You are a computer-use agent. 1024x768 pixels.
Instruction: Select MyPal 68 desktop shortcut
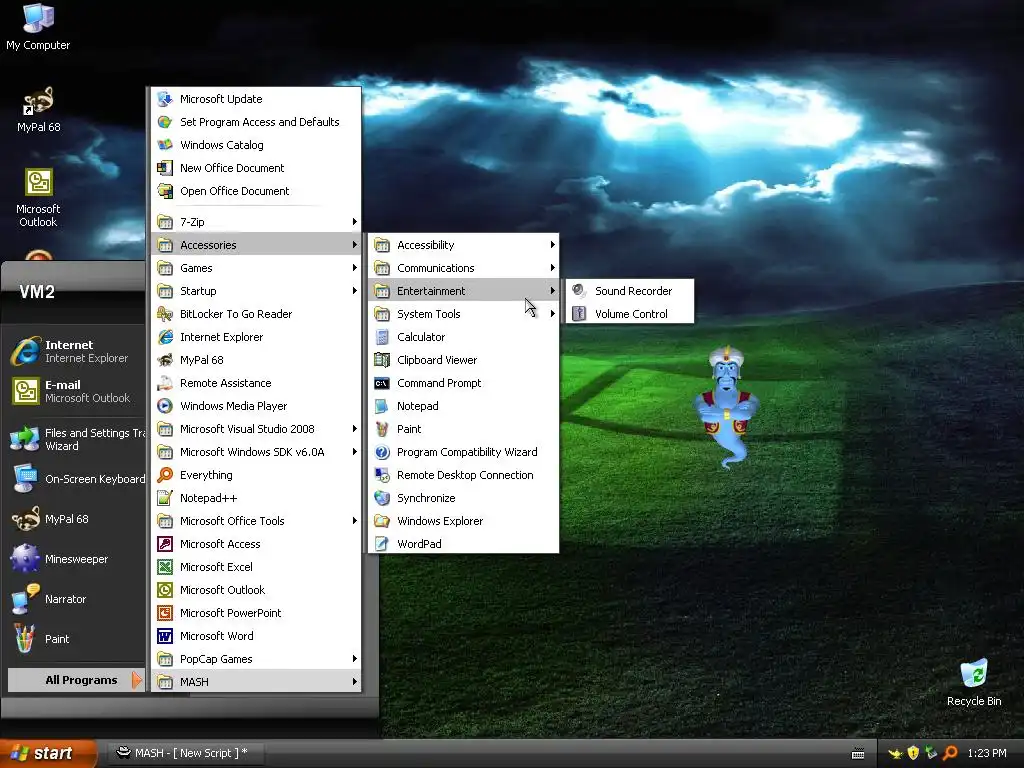(x=39, y=109)
